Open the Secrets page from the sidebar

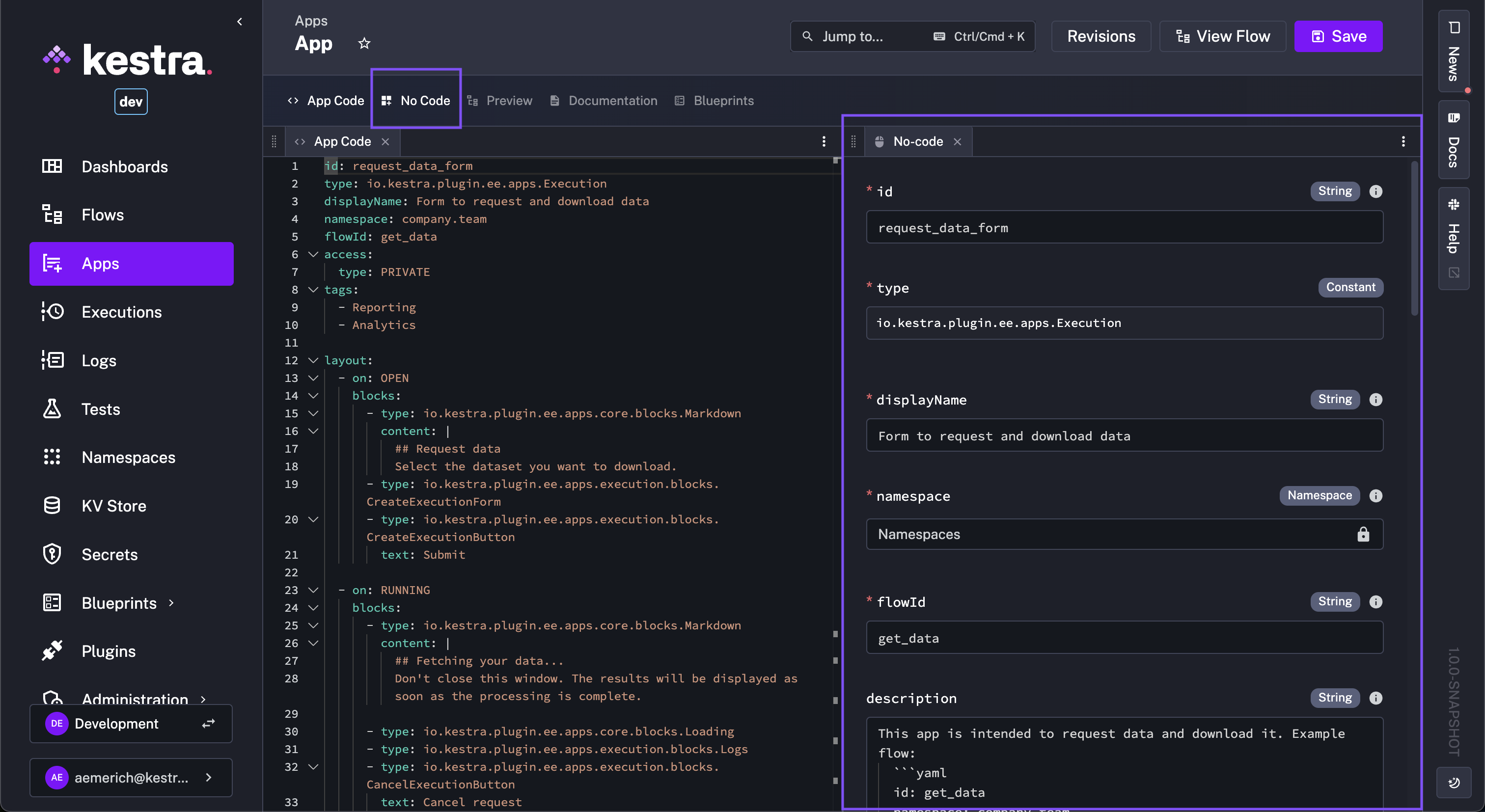pos(110,554)
